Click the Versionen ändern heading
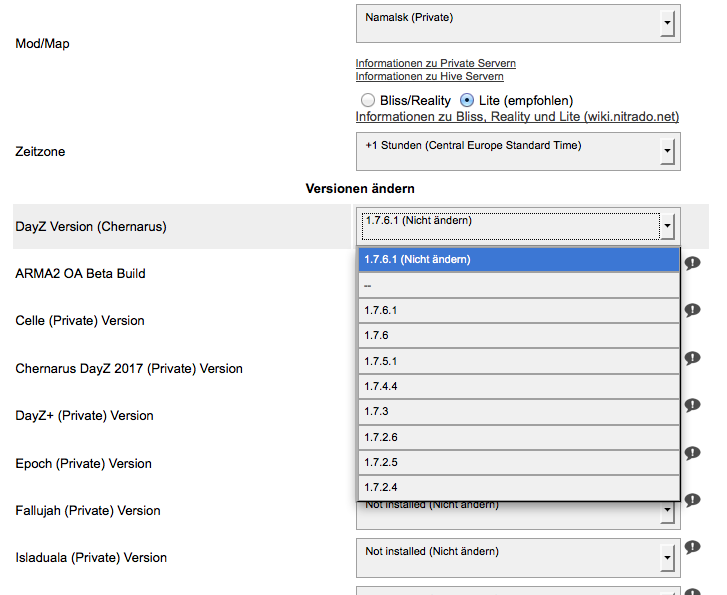 [360, 189]
